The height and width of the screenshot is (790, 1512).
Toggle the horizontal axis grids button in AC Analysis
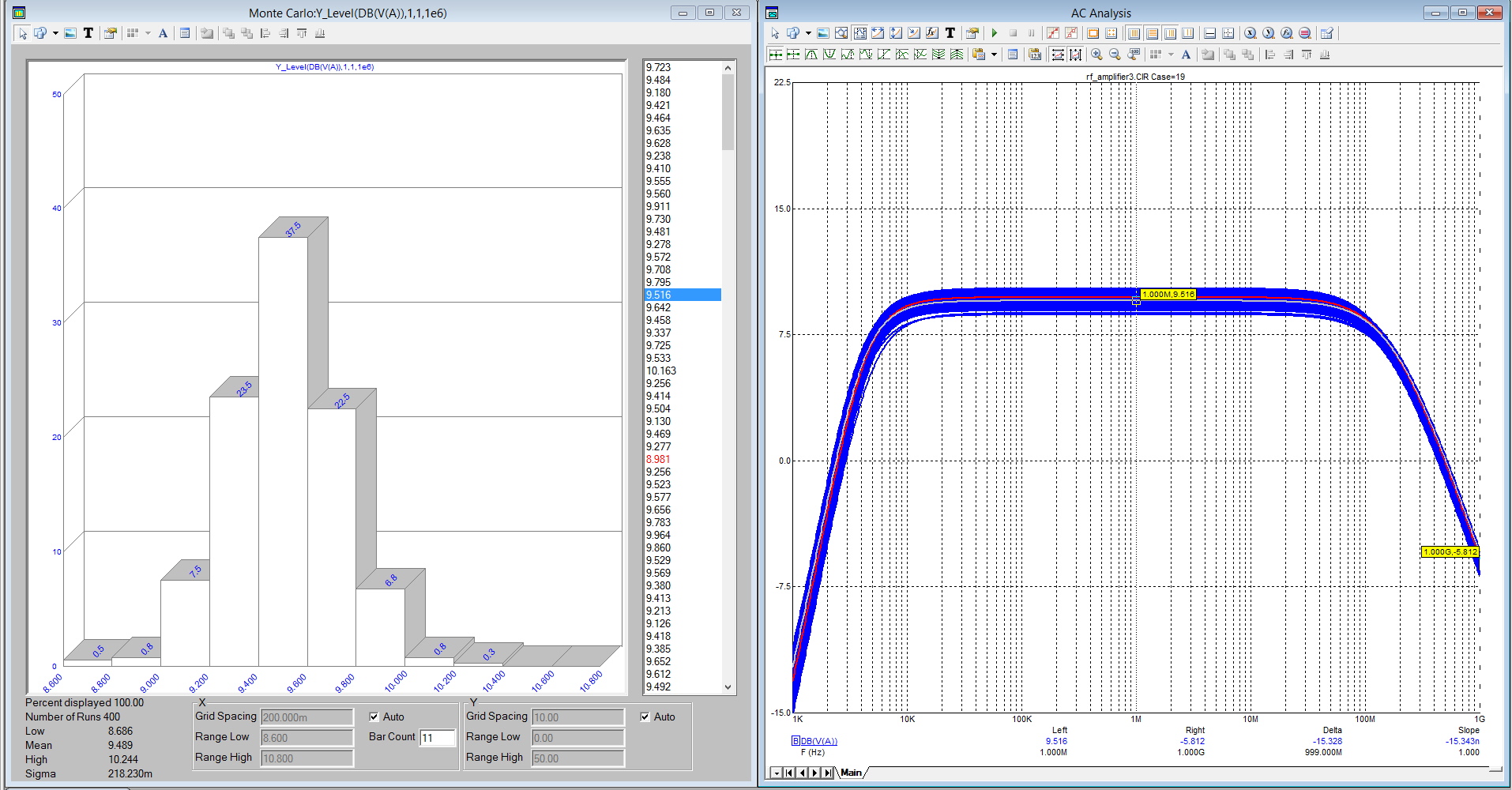click(x=1134, y=33)
